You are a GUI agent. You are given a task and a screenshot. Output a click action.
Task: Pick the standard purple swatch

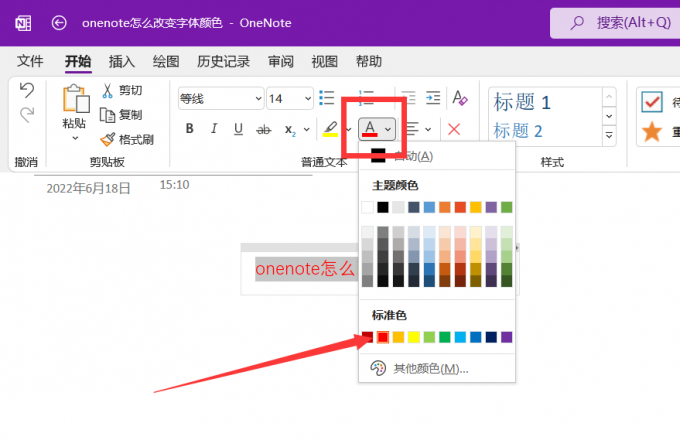[507, 337]
